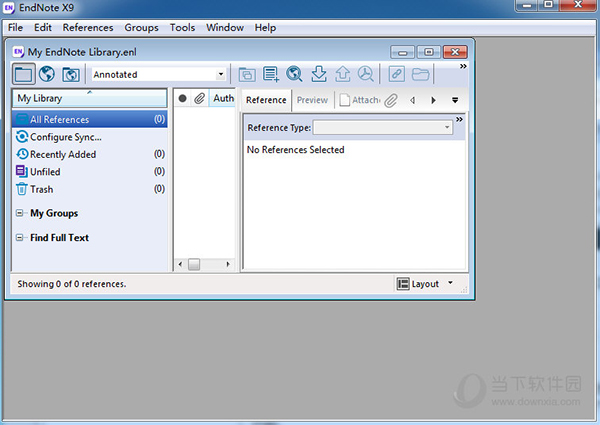Open the File menu

(15, 28)
